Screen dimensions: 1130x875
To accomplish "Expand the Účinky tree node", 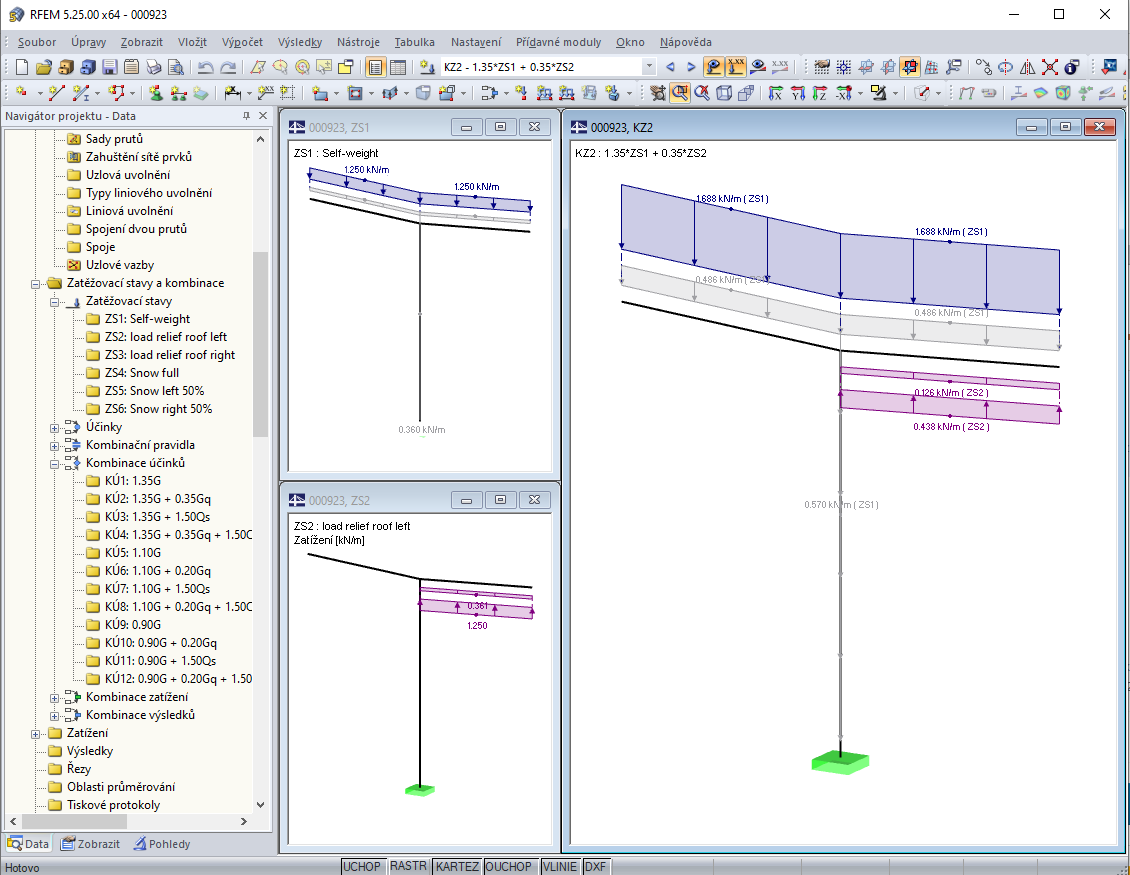I will coord(54,428).
